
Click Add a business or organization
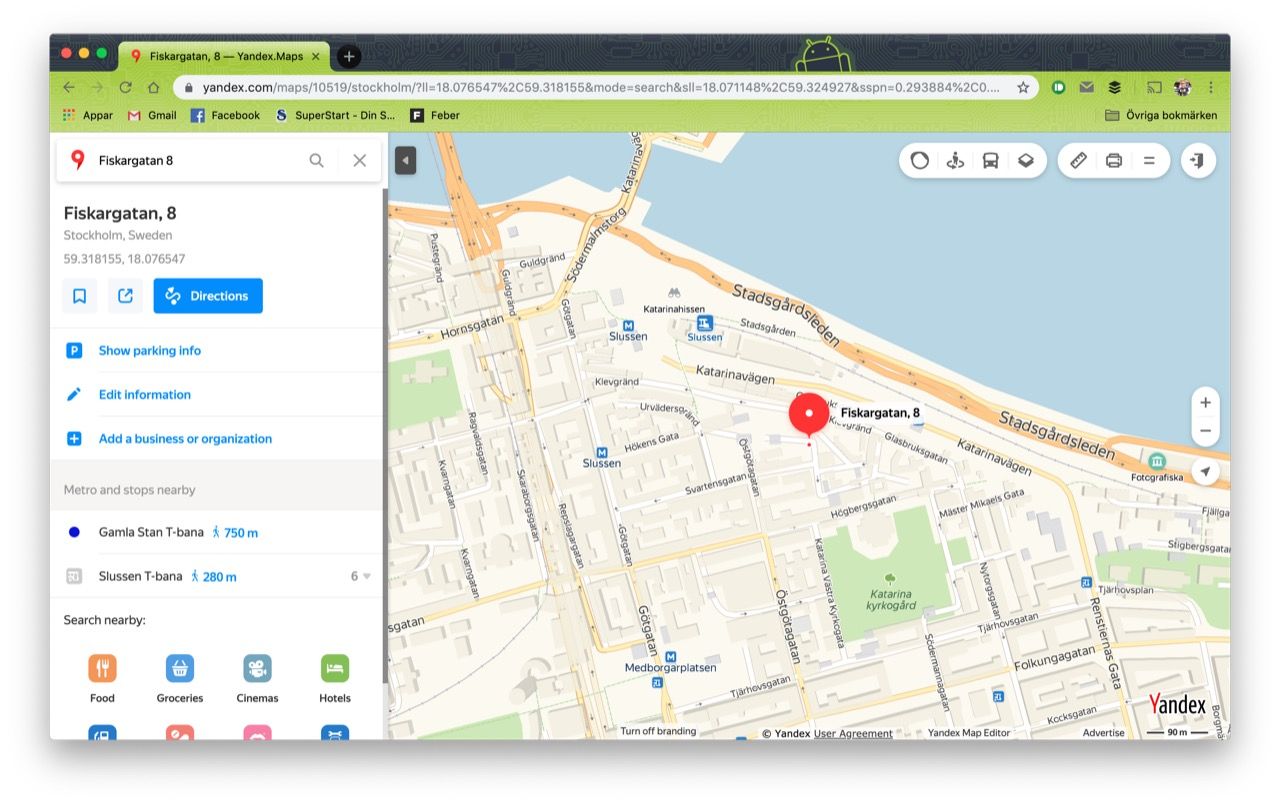[185, 439]
